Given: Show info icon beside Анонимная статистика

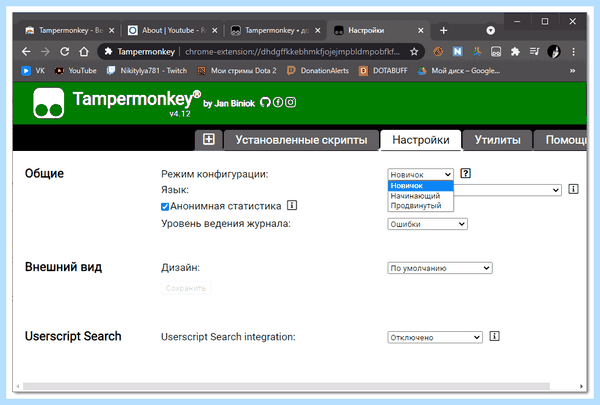Looking at the screenshot, I should pyautogui.click(x=292, y=206).
